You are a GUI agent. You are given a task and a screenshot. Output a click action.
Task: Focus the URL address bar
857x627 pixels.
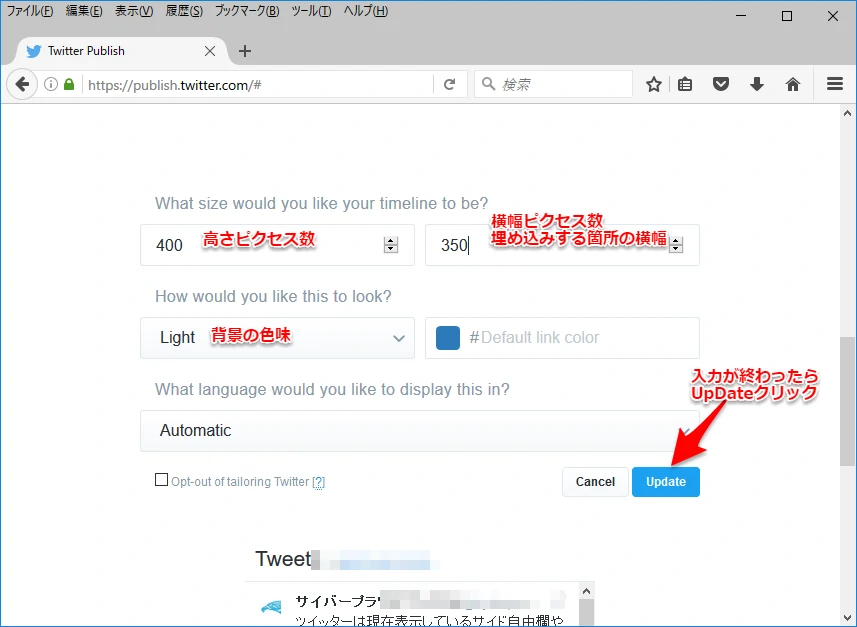point(258,85)
